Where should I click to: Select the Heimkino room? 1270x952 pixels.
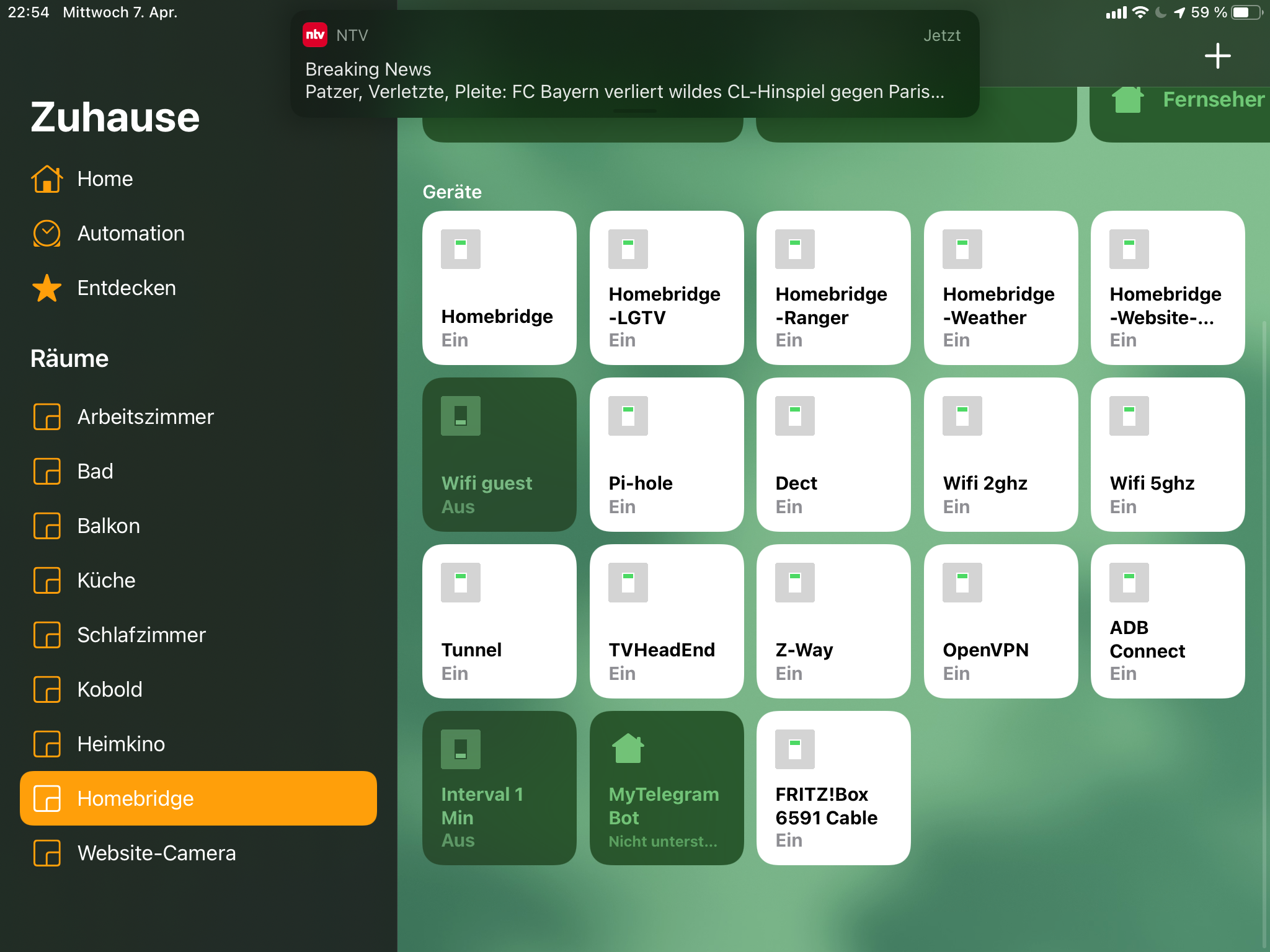click(x=121, y=744)
